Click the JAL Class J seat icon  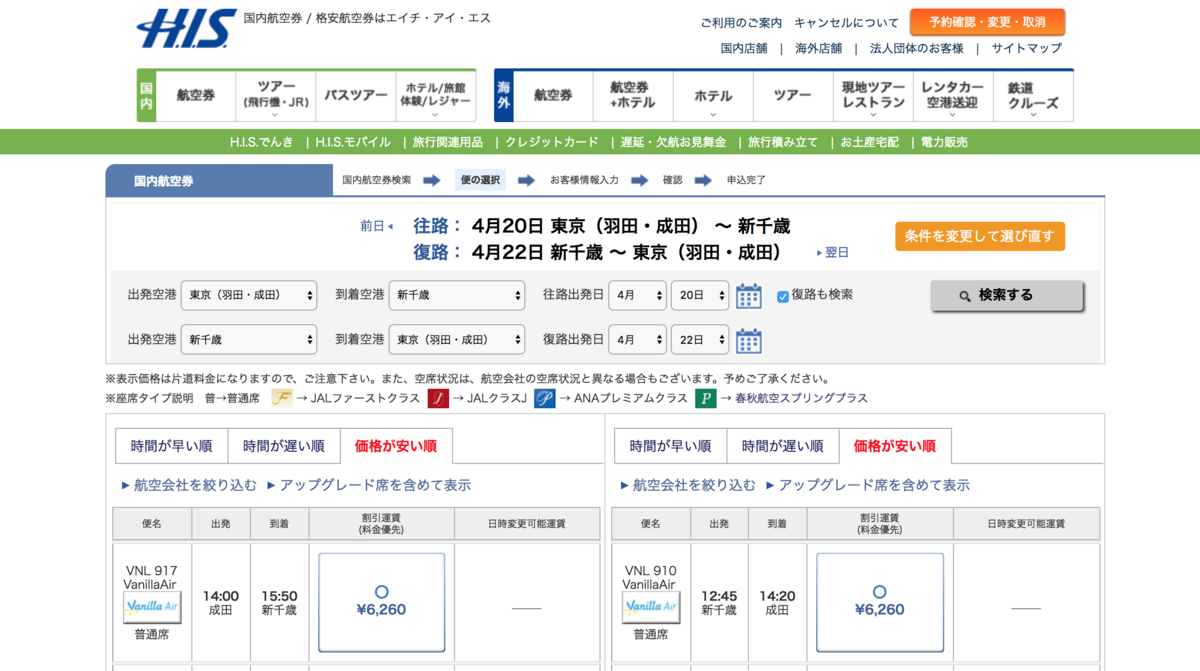click(438, 398)
